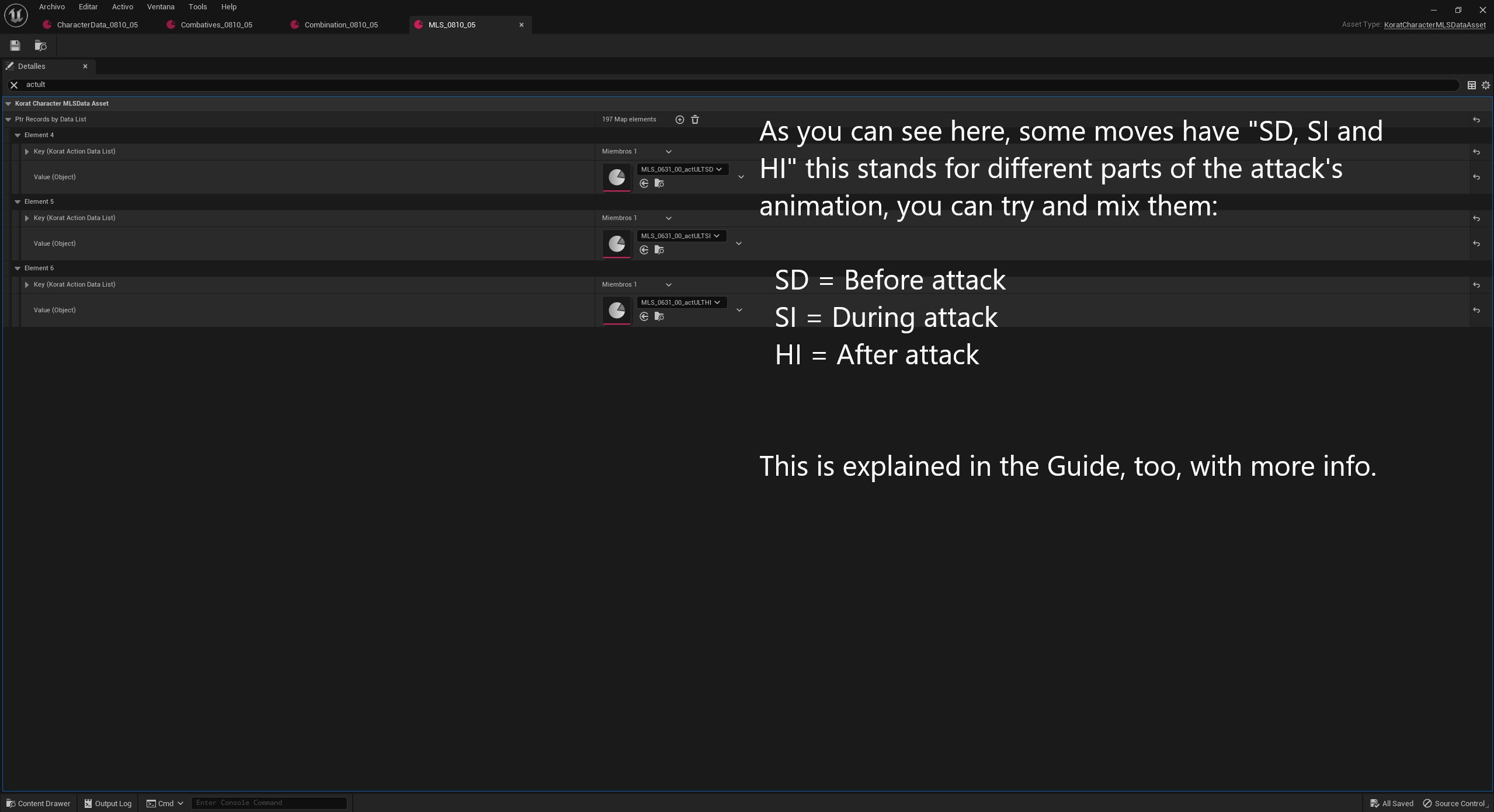Browse to MLS_0631_00_actULTSI in Content Browser
This screenshot has height=812, width=1494.
pos(659,249)
